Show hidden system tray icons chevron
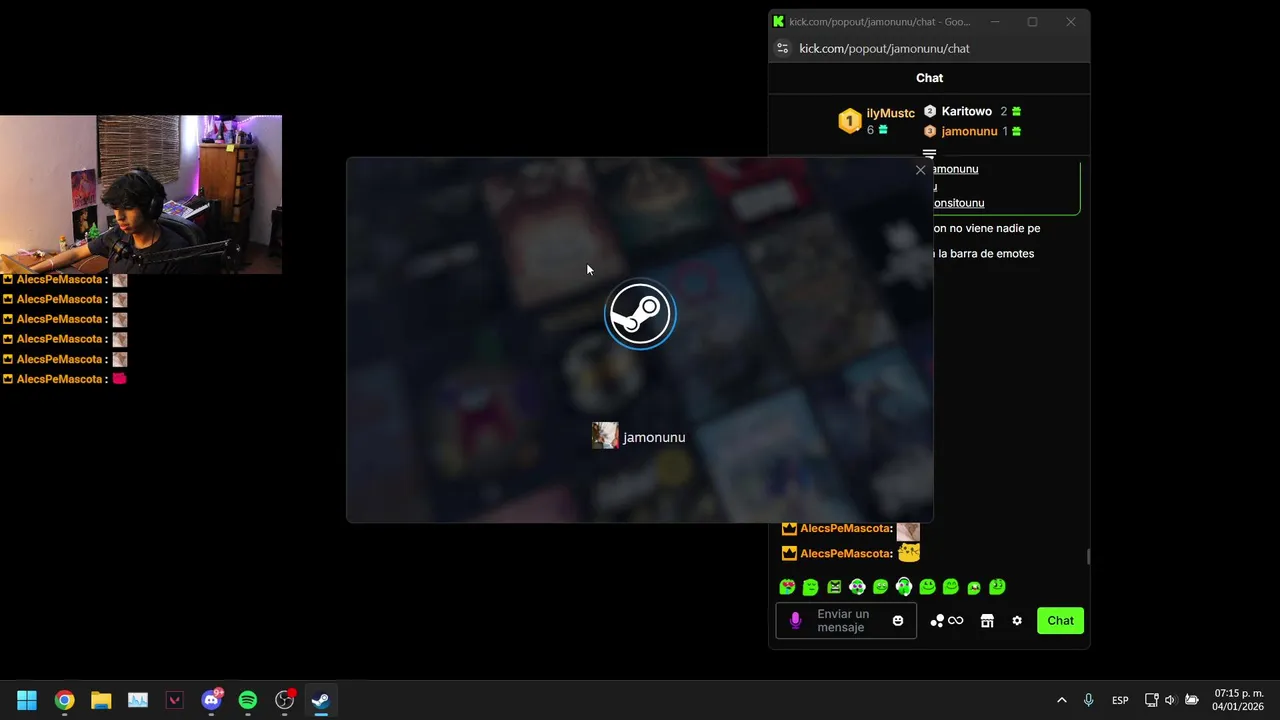 1062,700
